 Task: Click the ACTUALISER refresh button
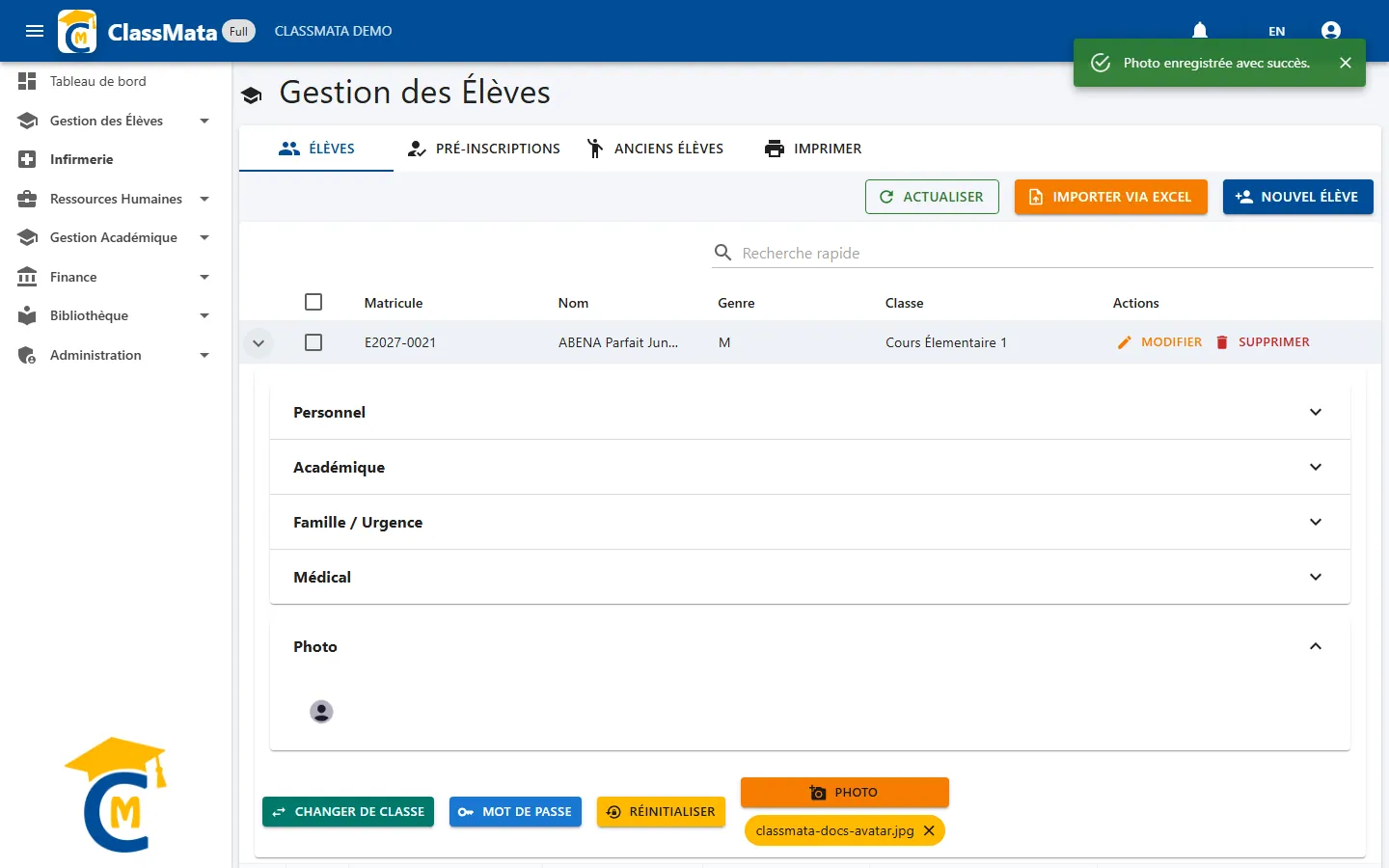click(x=932, y=197)
